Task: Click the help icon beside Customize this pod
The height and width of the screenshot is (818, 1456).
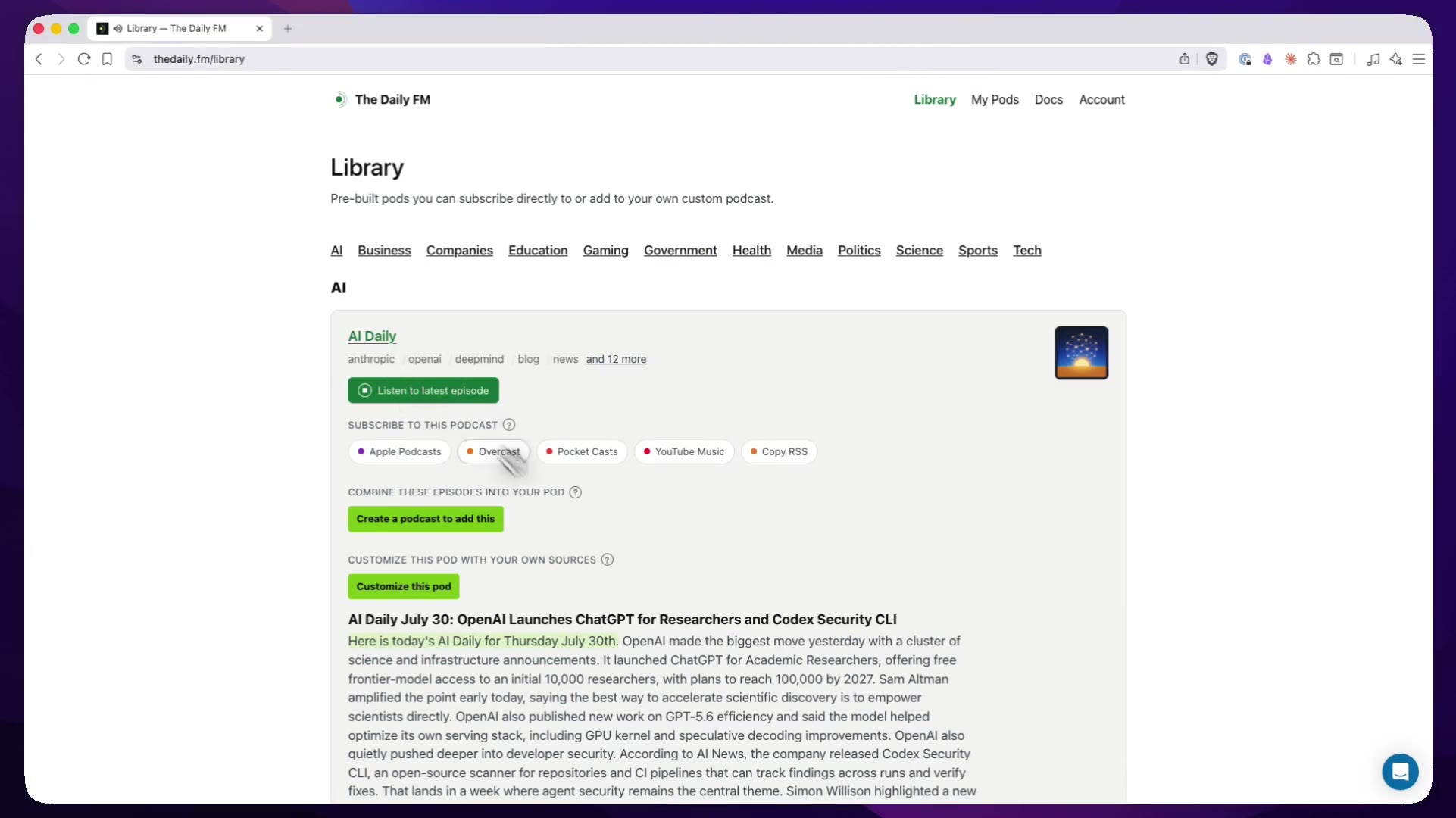Action: (x=608, y=560)
